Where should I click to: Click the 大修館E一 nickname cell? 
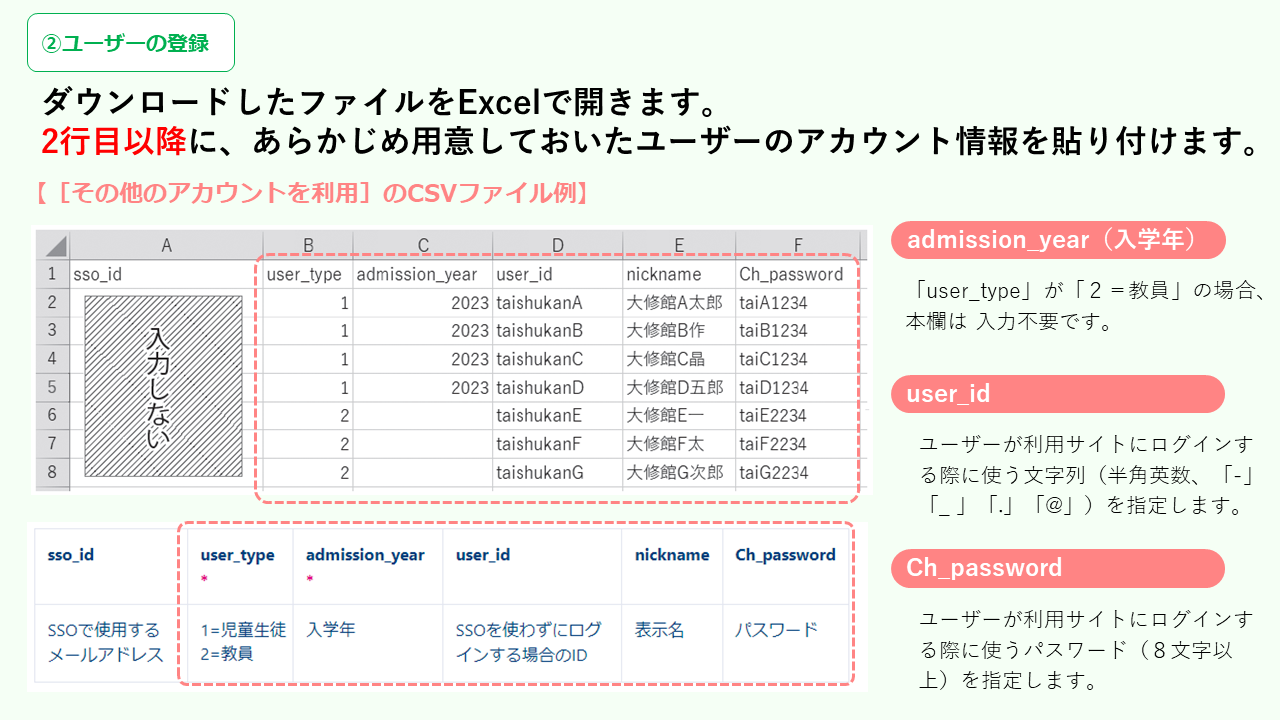(x=679, y=416)
